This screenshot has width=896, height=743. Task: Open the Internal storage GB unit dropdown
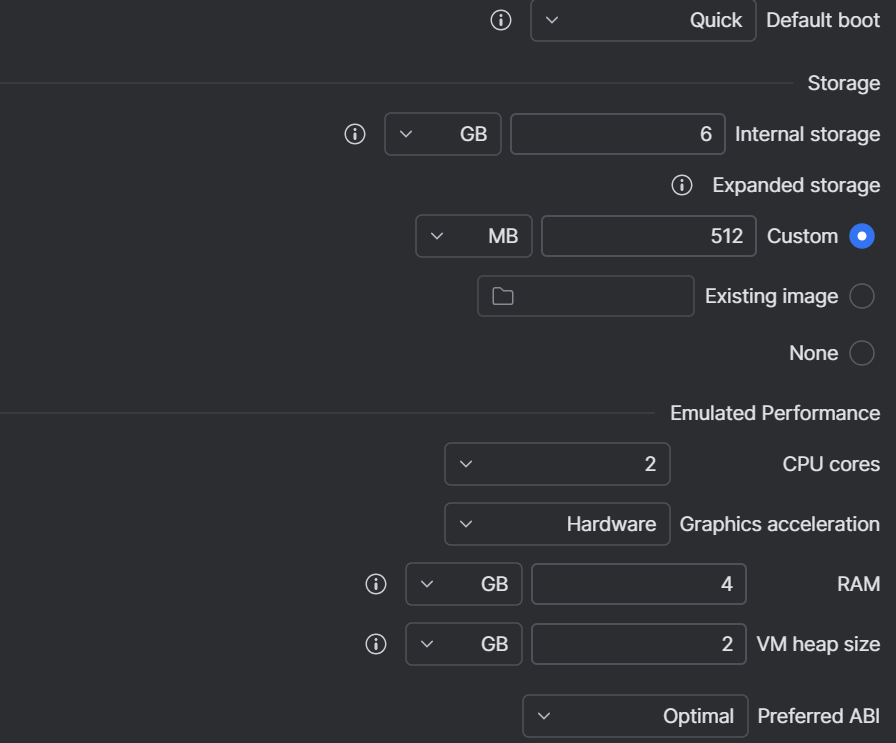(442, 134)
